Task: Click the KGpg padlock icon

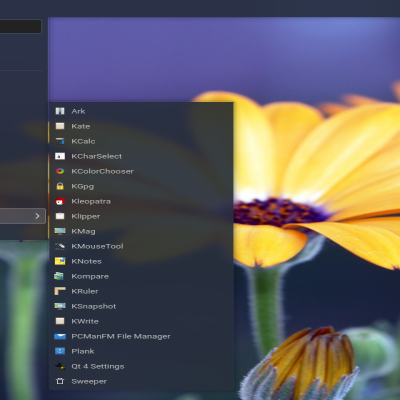Action: click(x=60, y=186)
